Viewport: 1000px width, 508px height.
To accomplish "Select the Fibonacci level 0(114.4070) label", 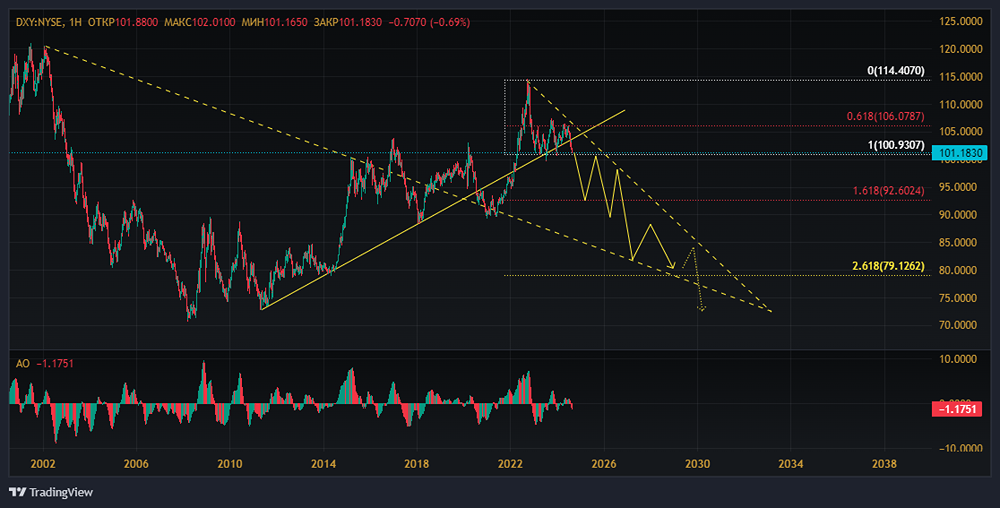I will pos(895,71).
